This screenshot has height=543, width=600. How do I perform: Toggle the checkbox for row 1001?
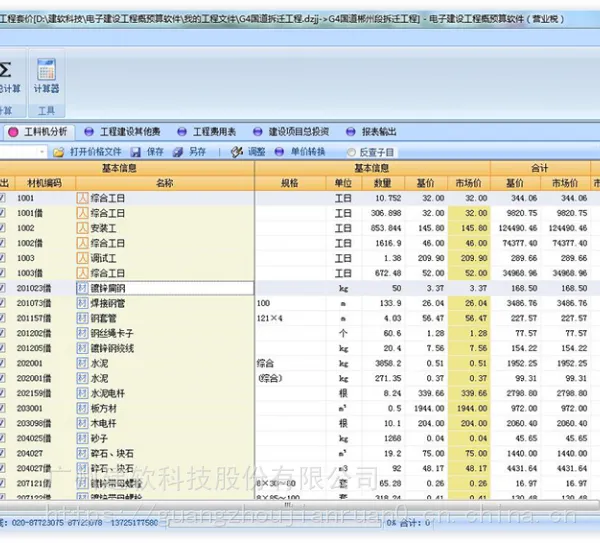click(2, 198)
